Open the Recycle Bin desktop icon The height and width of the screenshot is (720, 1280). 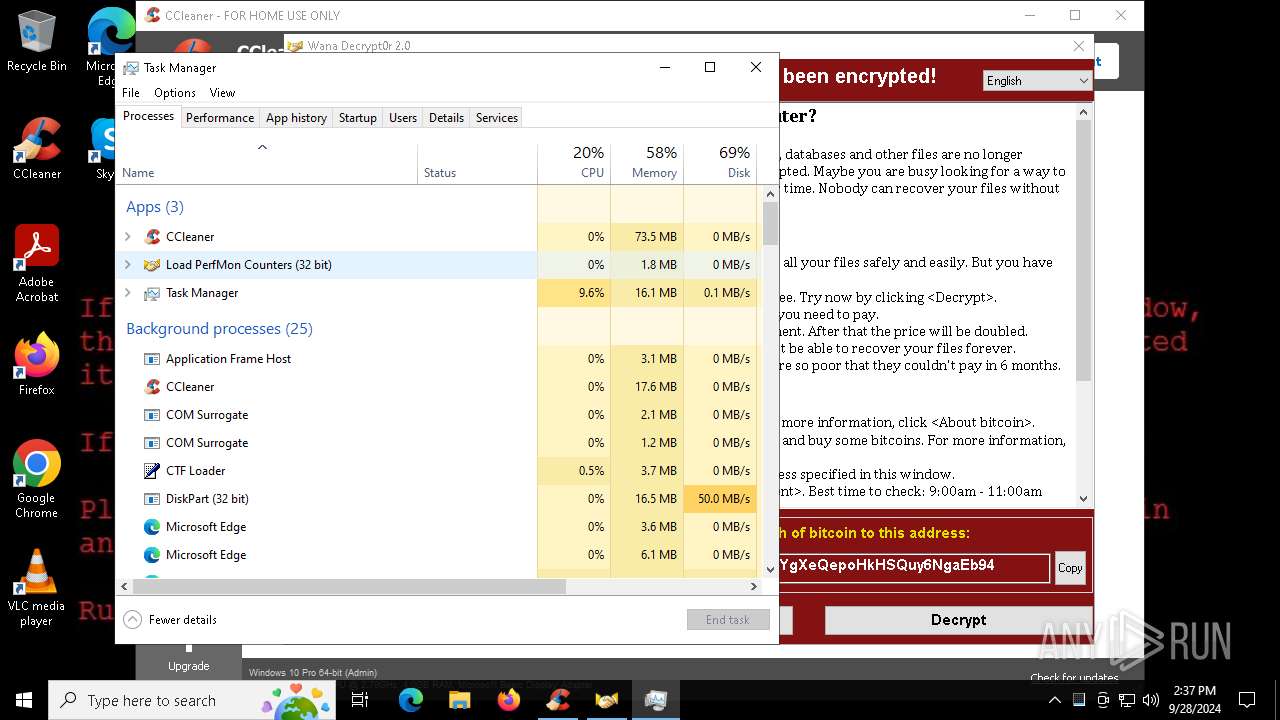[36, 40]
